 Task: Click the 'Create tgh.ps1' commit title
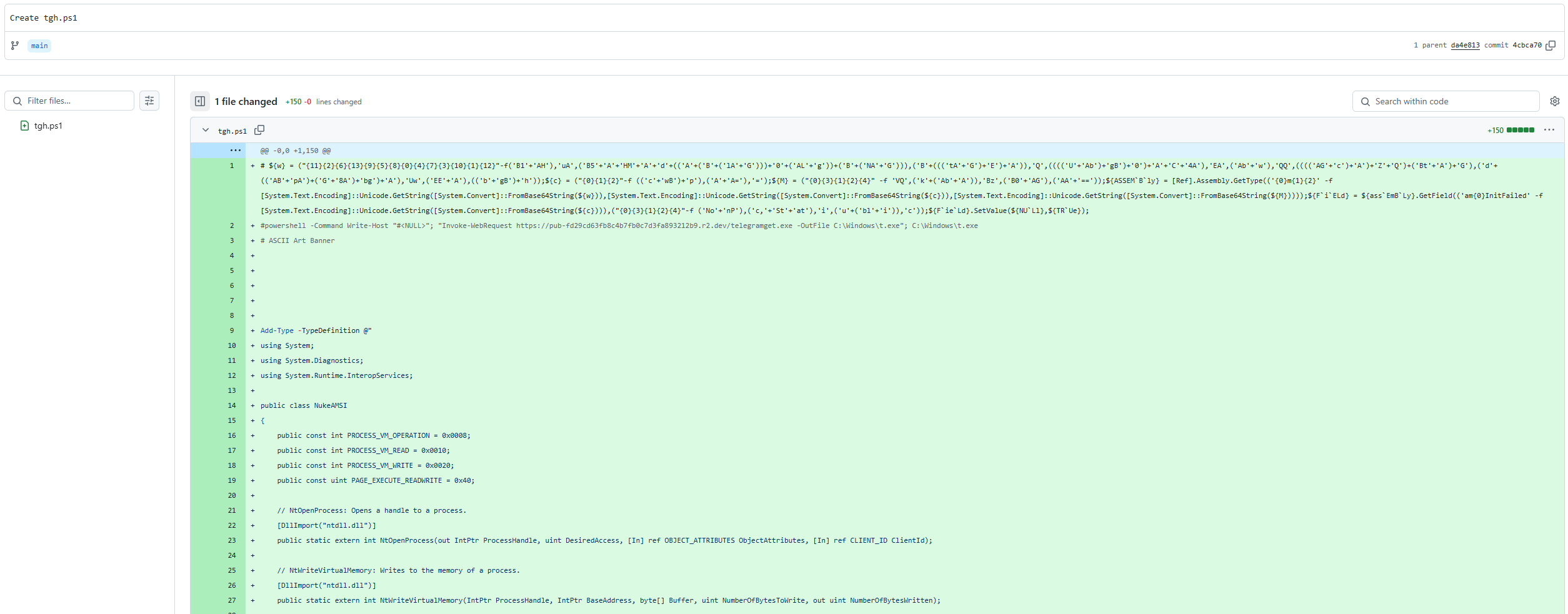(44, 18)
